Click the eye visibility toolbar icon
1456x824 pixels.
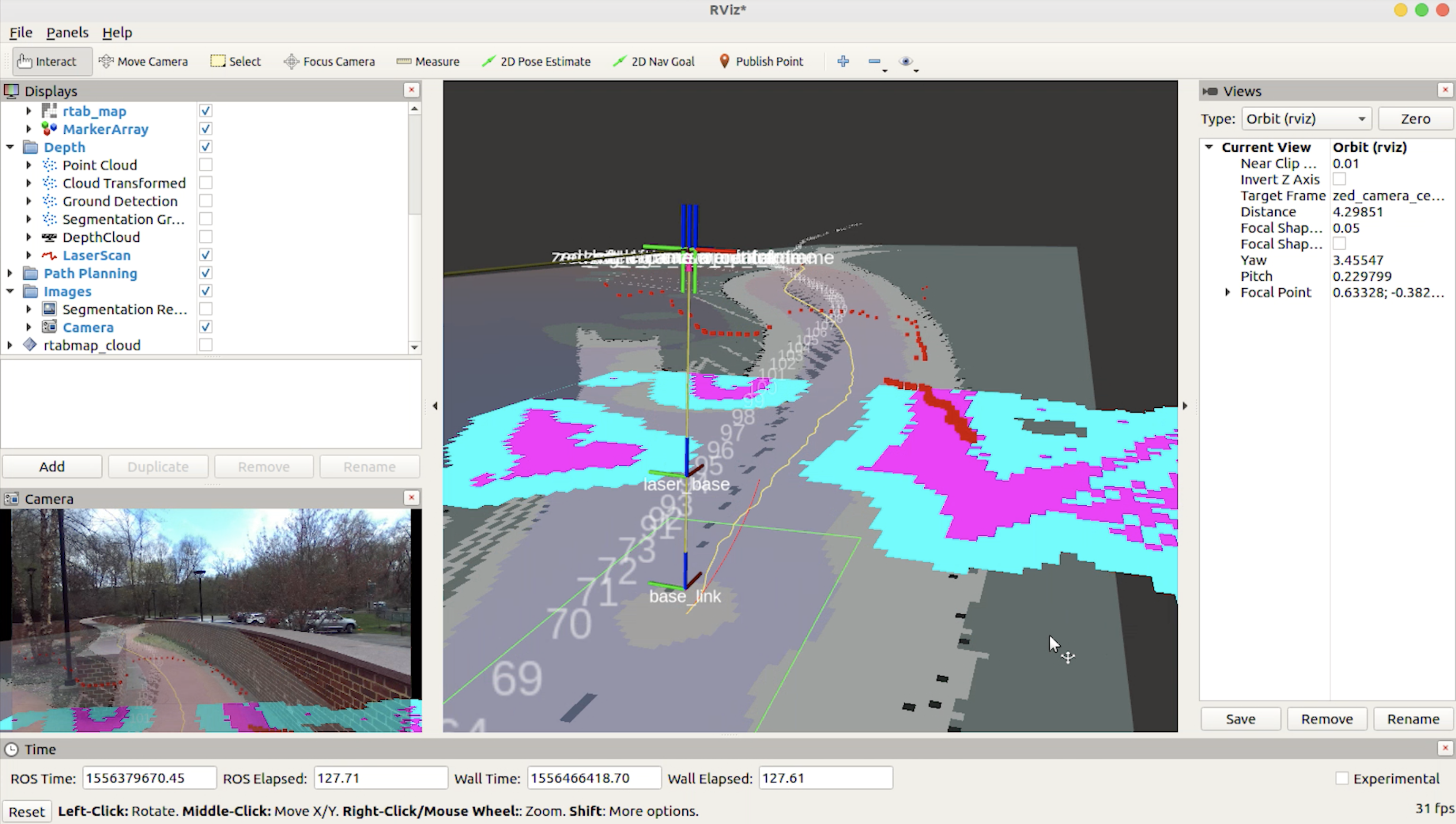point(905,61)
